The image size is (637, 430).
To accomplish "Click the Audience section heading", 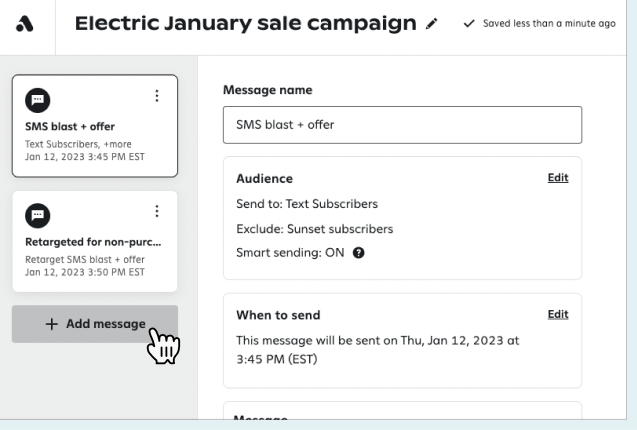I will 264,179.
